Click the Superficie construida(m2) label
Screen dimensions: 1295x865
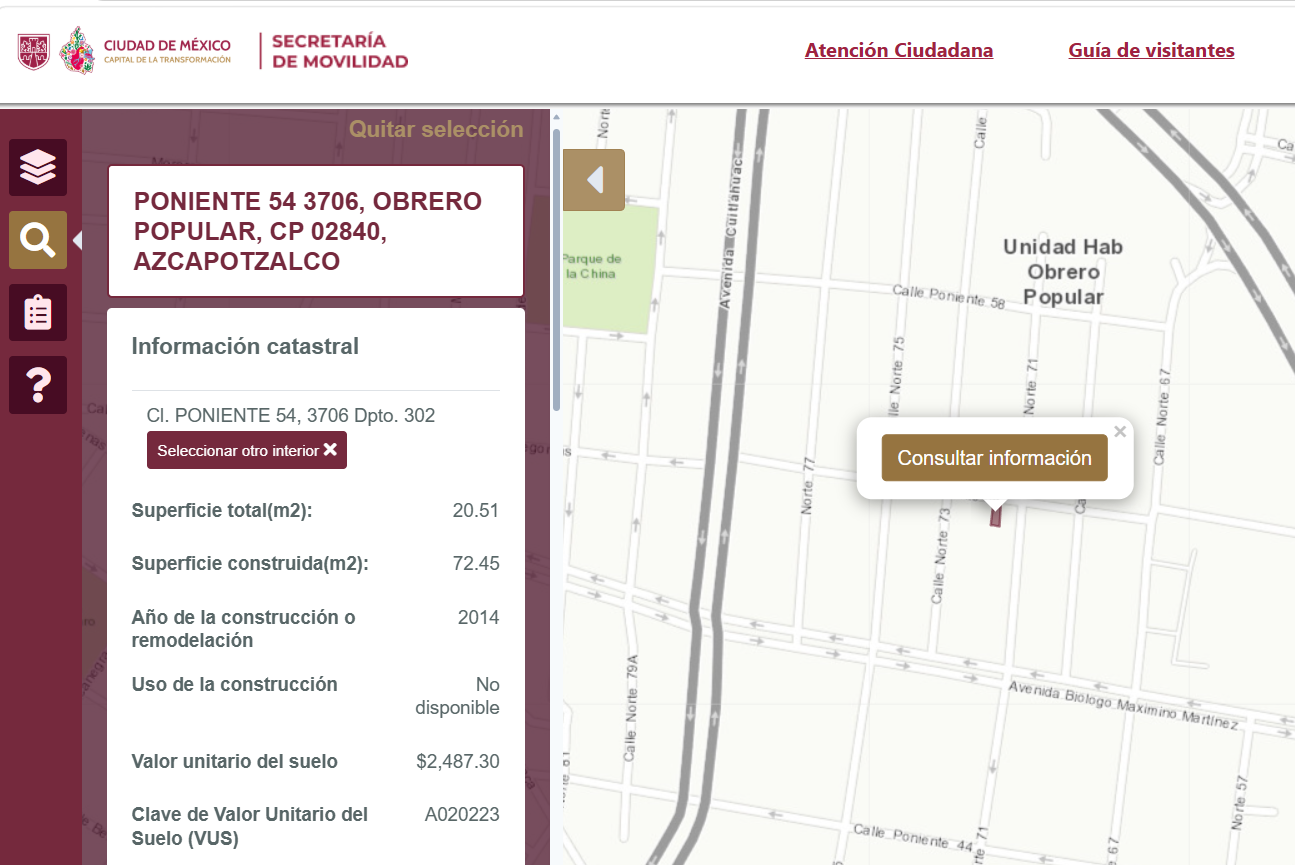point(250,563)
